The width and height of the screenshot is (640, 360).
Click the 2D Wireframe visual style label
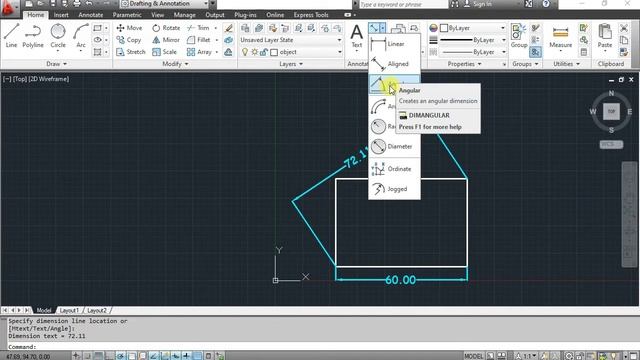coord(48,79)
